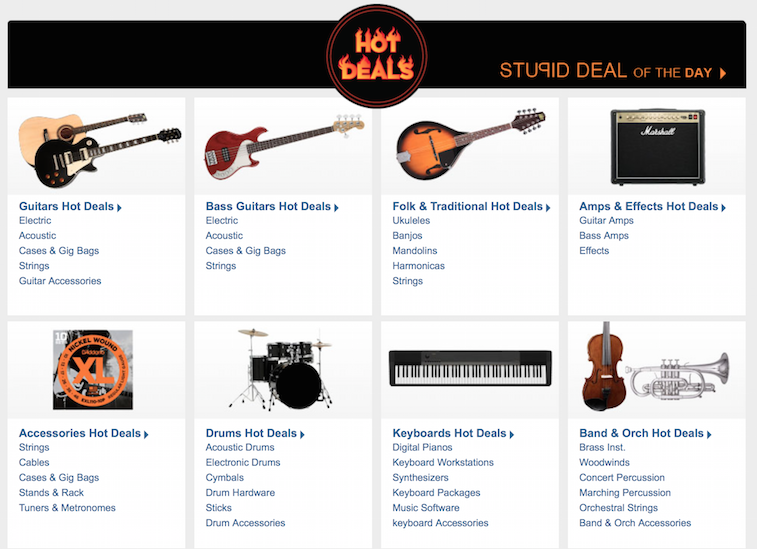Screen dimensions: 757x549
Task: Open the Guitars Hot Deals heading
Action: tap(66, 207)
